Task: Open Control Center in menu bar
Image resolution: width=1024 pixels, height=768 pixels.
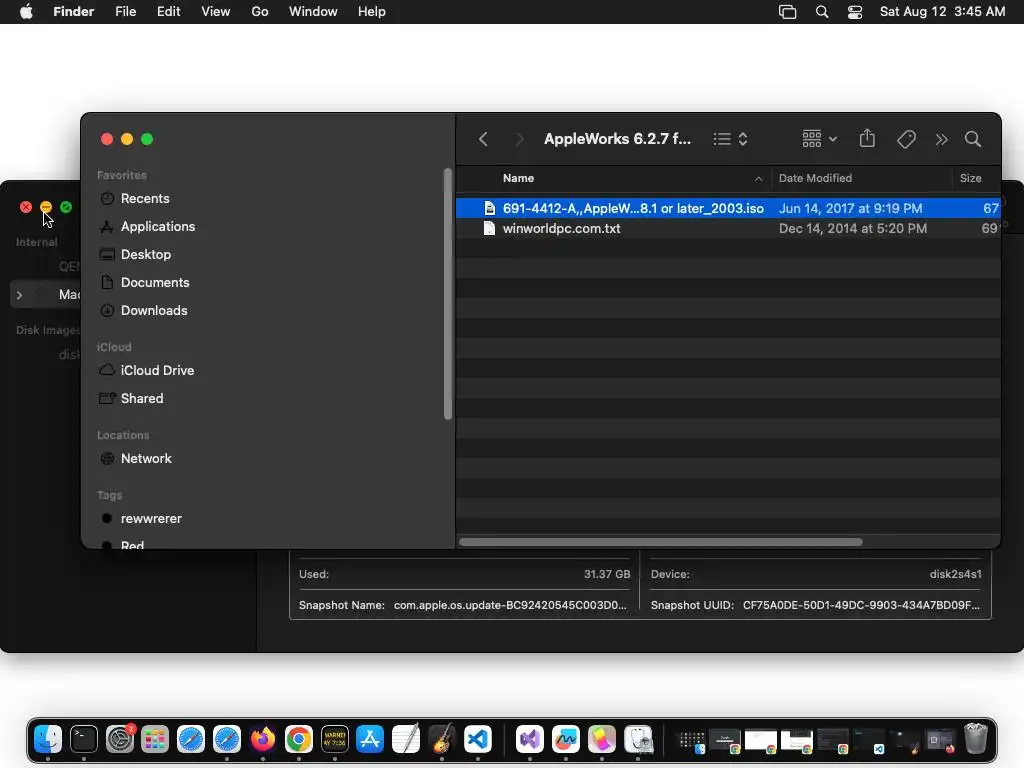Action: click(x=855, y=12)
